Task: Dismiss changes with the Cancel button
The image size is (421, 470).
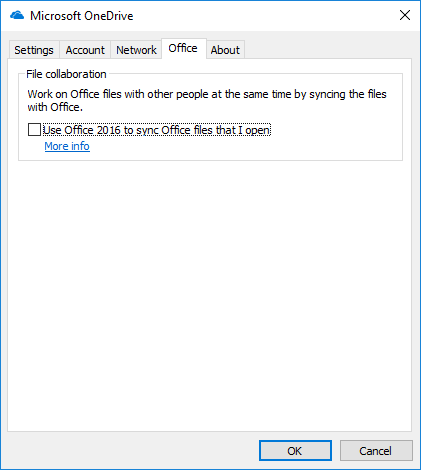Action: point(376,451)
